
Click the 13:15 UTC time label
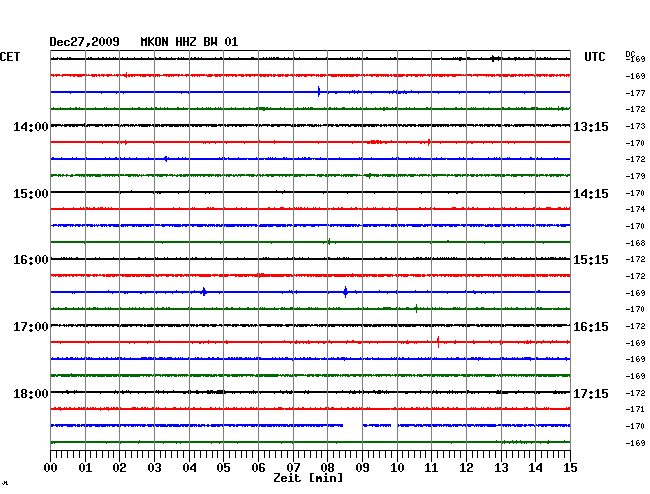point(591,127)
